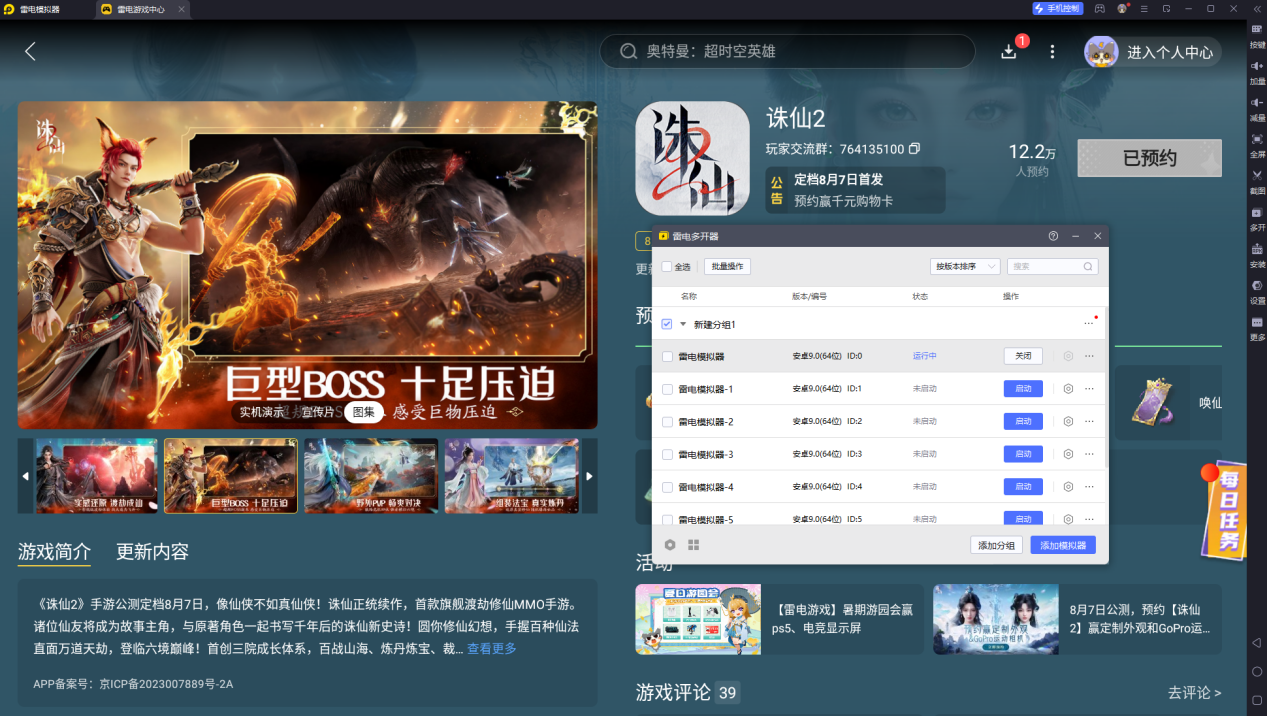The height and width of the screenshot is (716, 1267).
Task: Tick the 全选 select-all checkbox
Action: (667, 267)
